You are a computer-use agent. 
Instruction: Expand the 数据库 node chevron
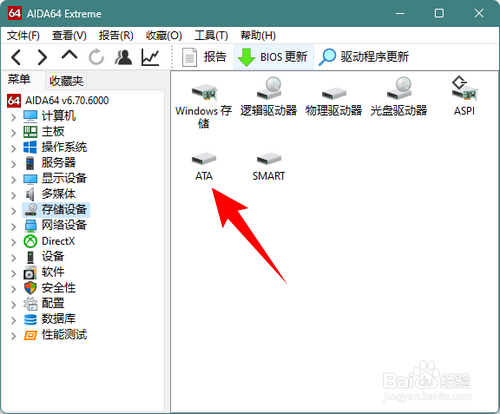[x=13, y=320]
